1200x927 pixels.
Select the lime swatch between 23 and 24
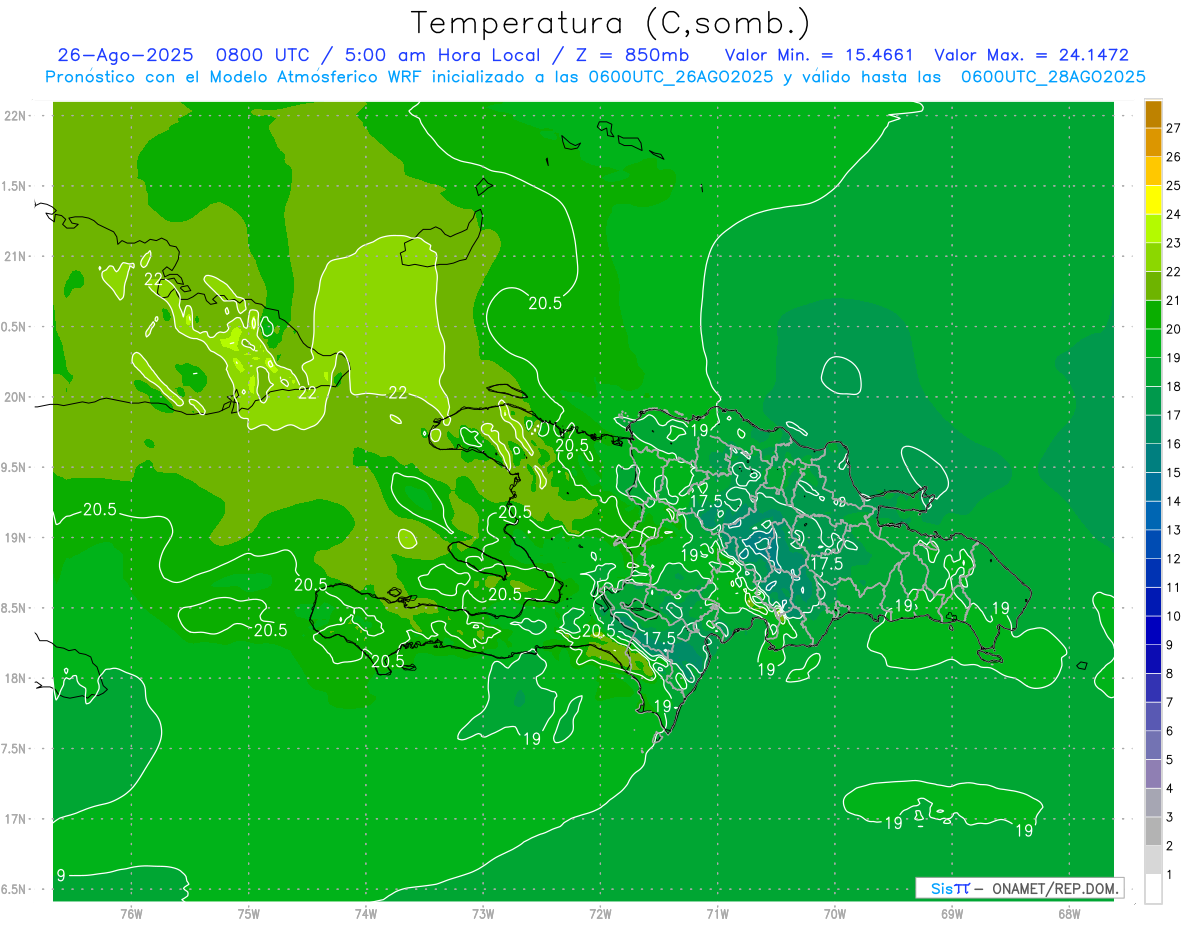tap(1153, 229)
